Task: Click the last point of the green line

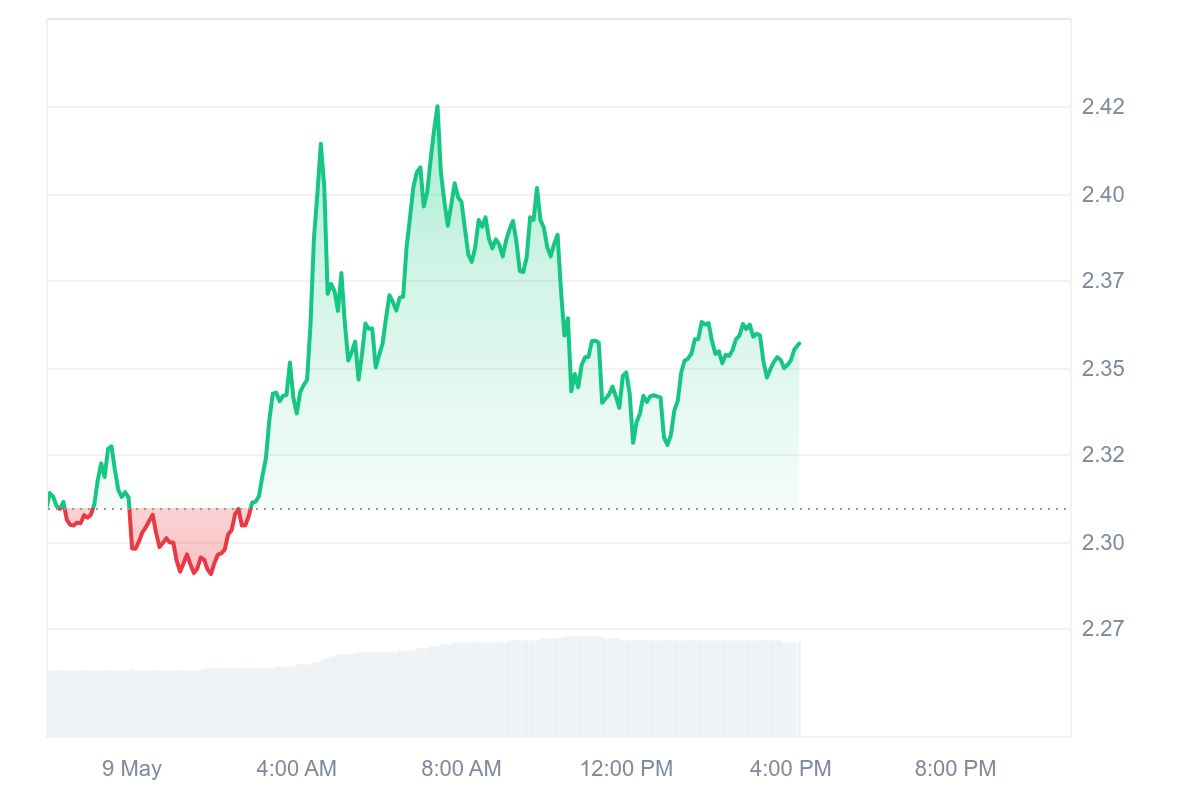Action: (799, 344)
